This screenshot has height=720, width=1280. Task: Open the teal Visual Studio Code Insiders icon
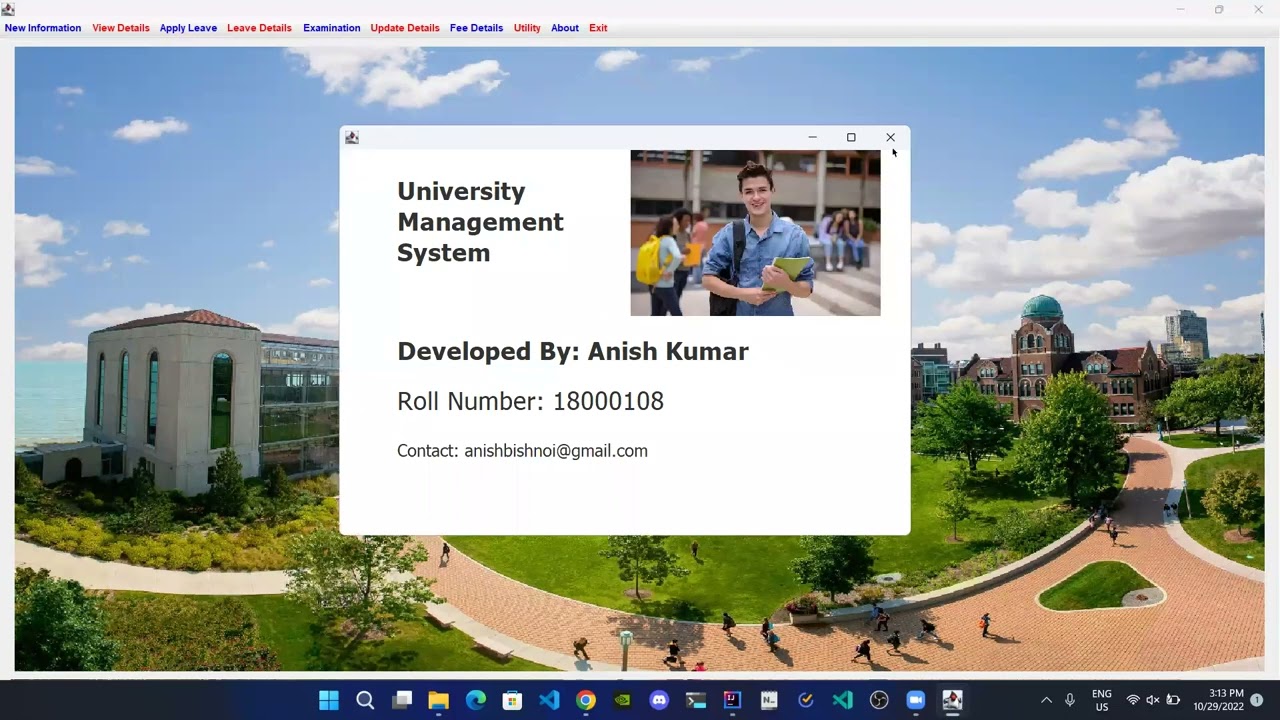tap(842, 700)
